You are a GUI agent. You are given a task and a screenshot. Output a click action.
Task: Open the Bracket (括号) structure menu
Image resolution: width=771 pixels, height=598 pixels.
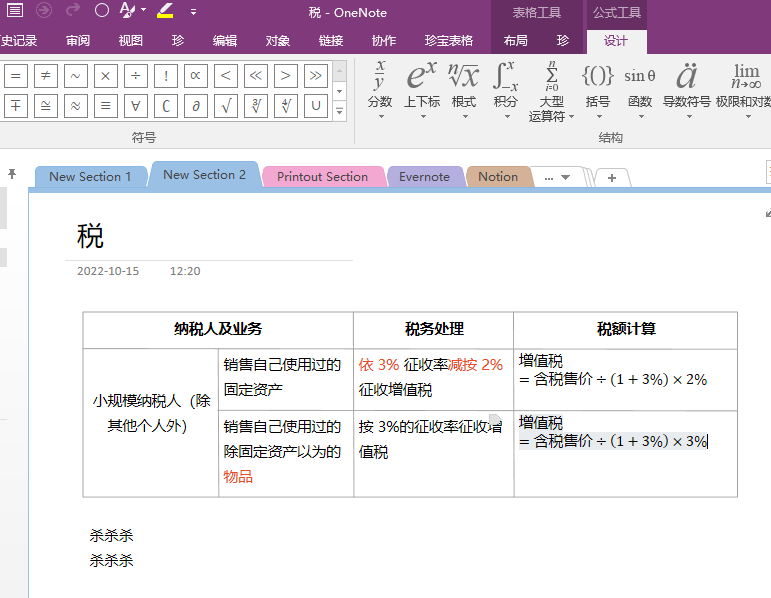click(x=598, y=90)
